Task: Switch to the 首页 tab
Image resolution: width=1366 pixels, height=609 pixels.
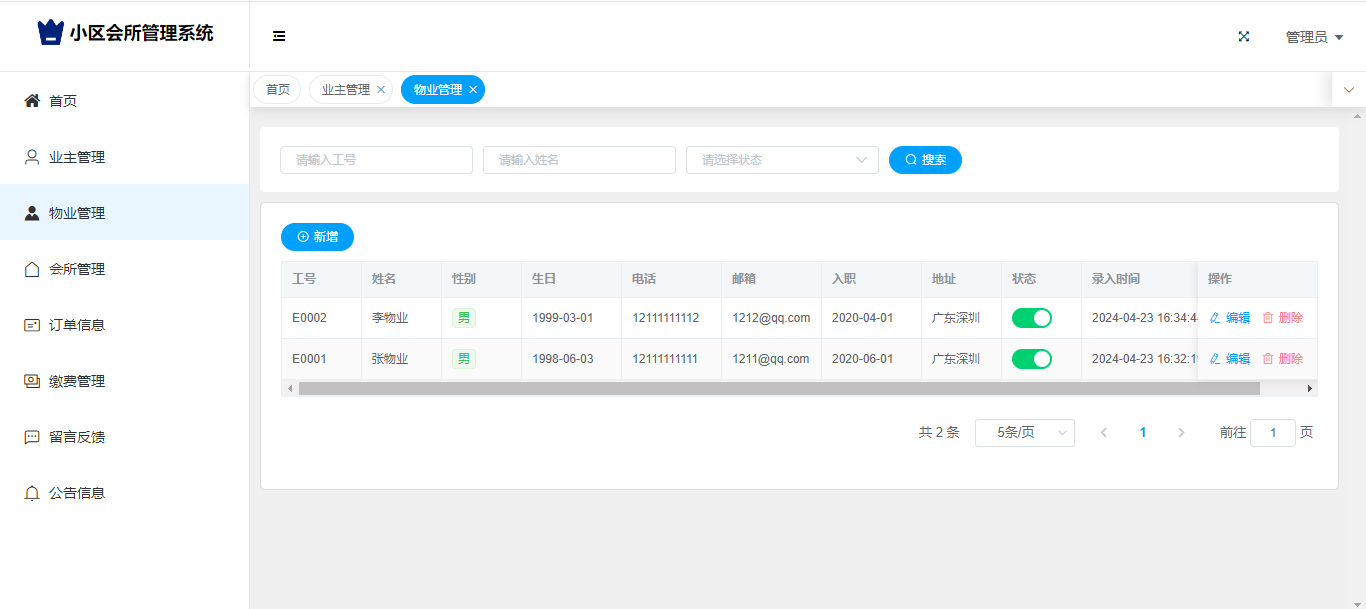Action: pyautogui.click(x=277, y=90)
